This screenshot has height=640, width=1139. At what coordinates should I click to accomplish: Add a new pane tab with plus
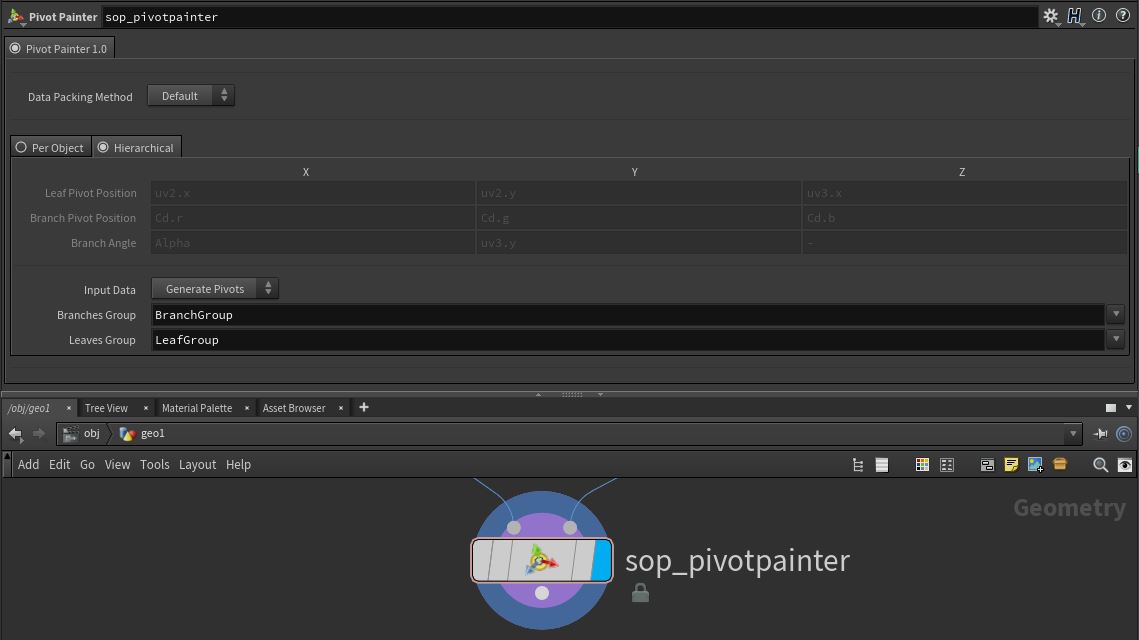pyautogui.click(x=364, y=407)
